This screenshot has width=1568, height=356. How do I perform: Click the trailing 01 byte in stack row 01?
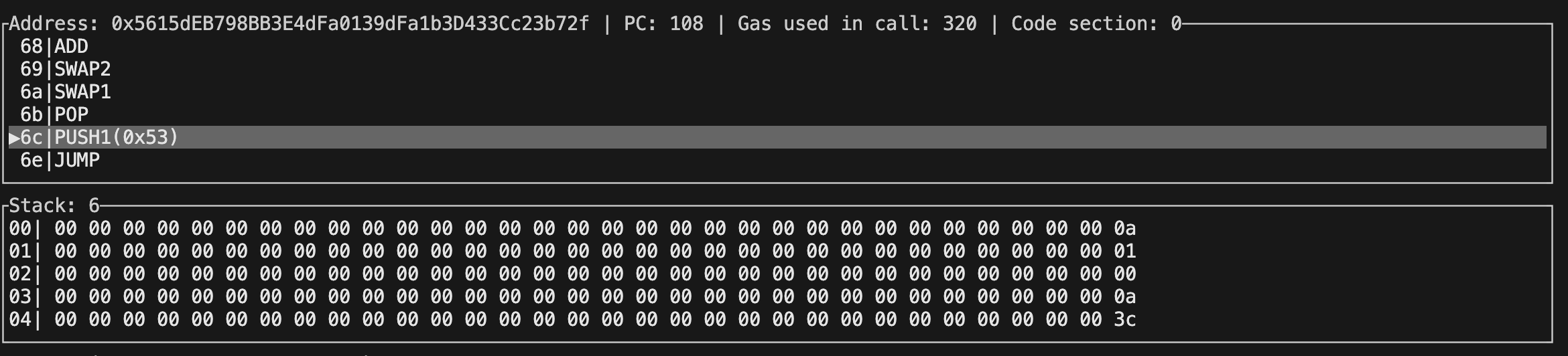[1124, 251]
